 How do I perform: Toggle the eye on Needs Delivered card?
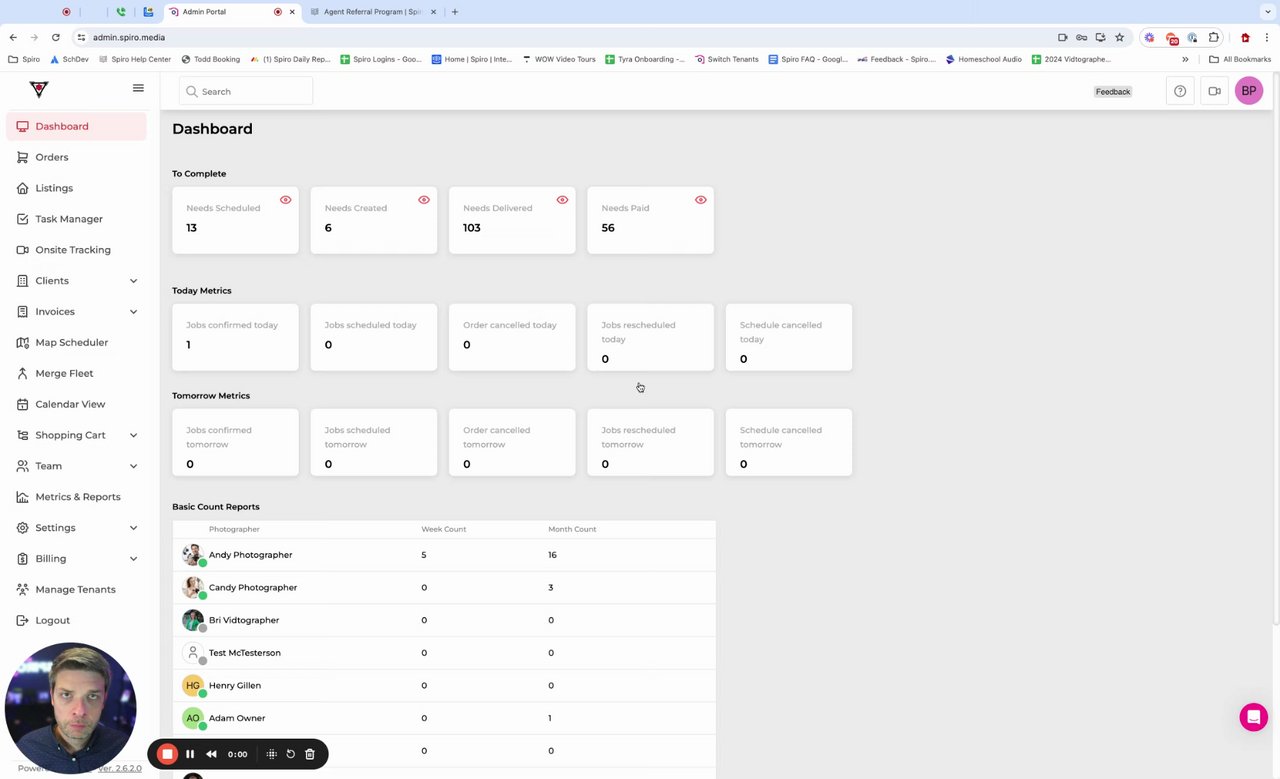pos(562,200)
